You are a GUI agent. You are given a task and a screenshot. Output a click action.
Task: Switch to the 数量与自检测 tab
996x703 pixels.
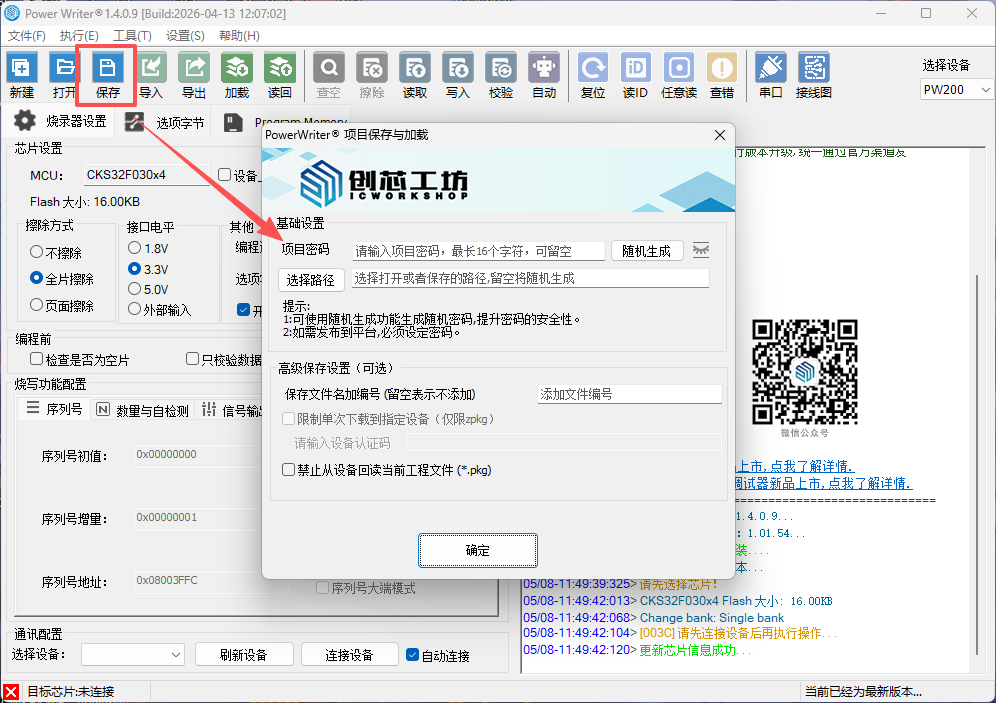pyautogui.click(x=143, y=410)
